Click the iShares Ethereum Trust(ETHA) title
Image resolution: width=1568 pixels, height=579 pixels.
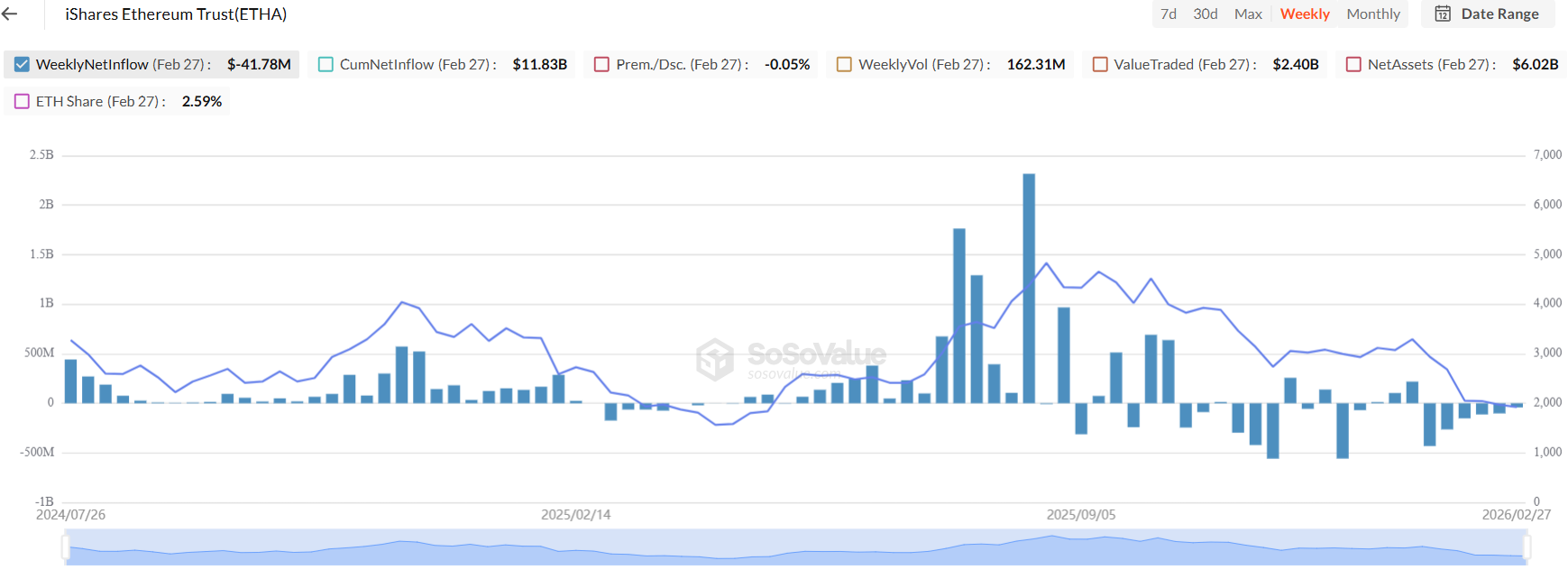(176, 14)
